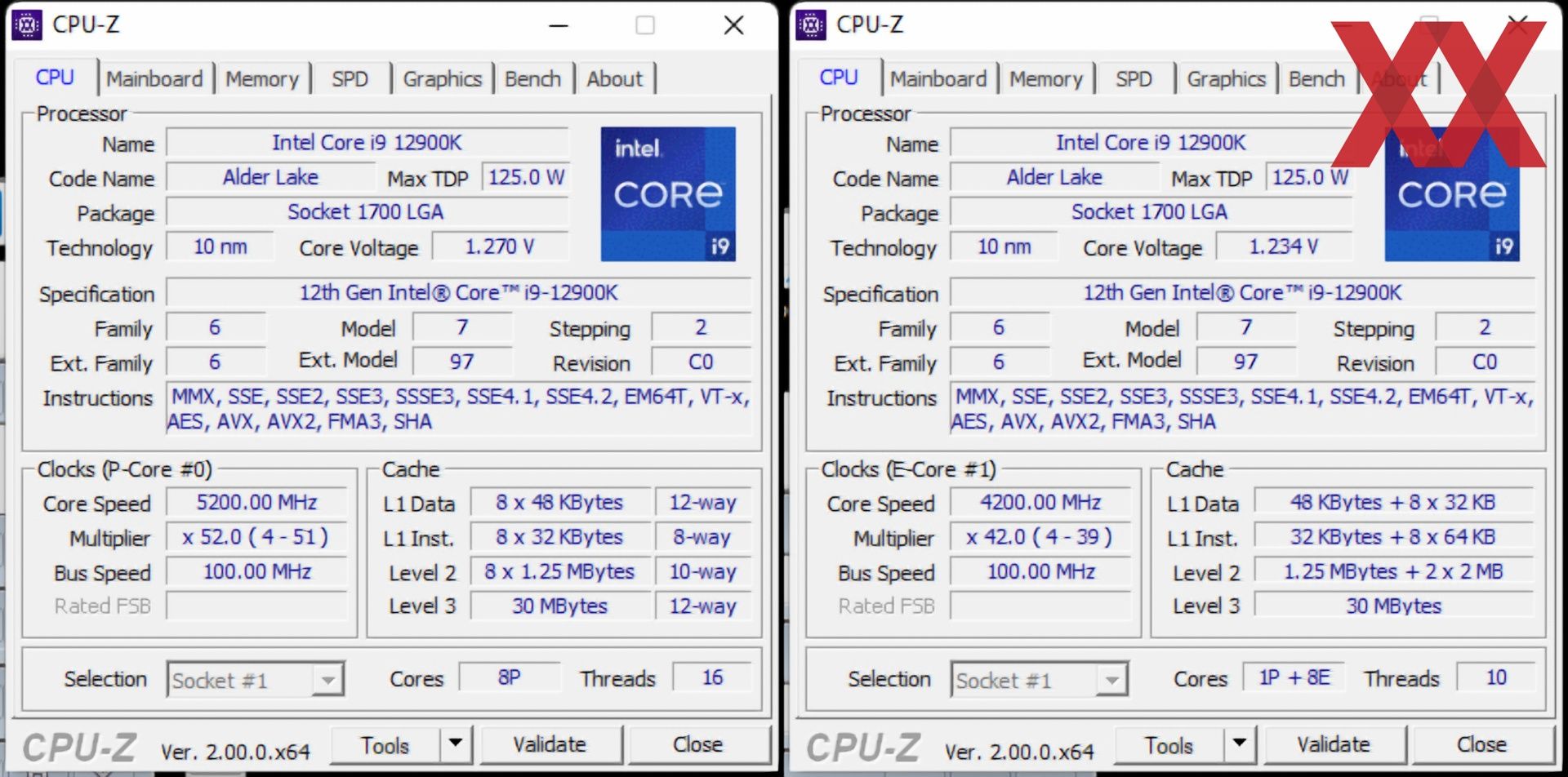Select the Bench tab in left window
The width and height of the screenshot is (1568, 777).
(533, 78)
